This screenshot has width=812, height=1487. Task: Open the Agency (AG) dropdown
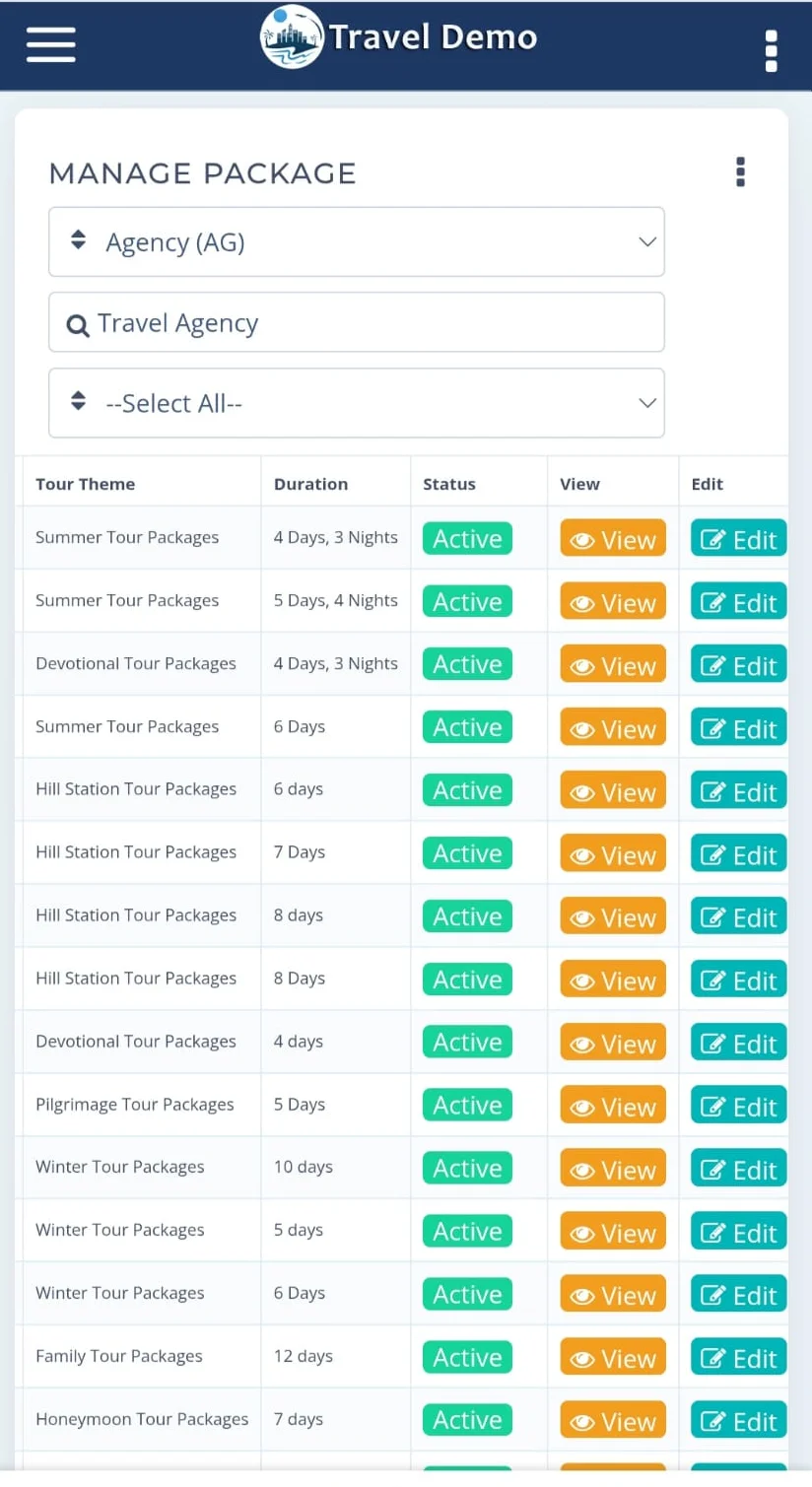pos(357,241)
